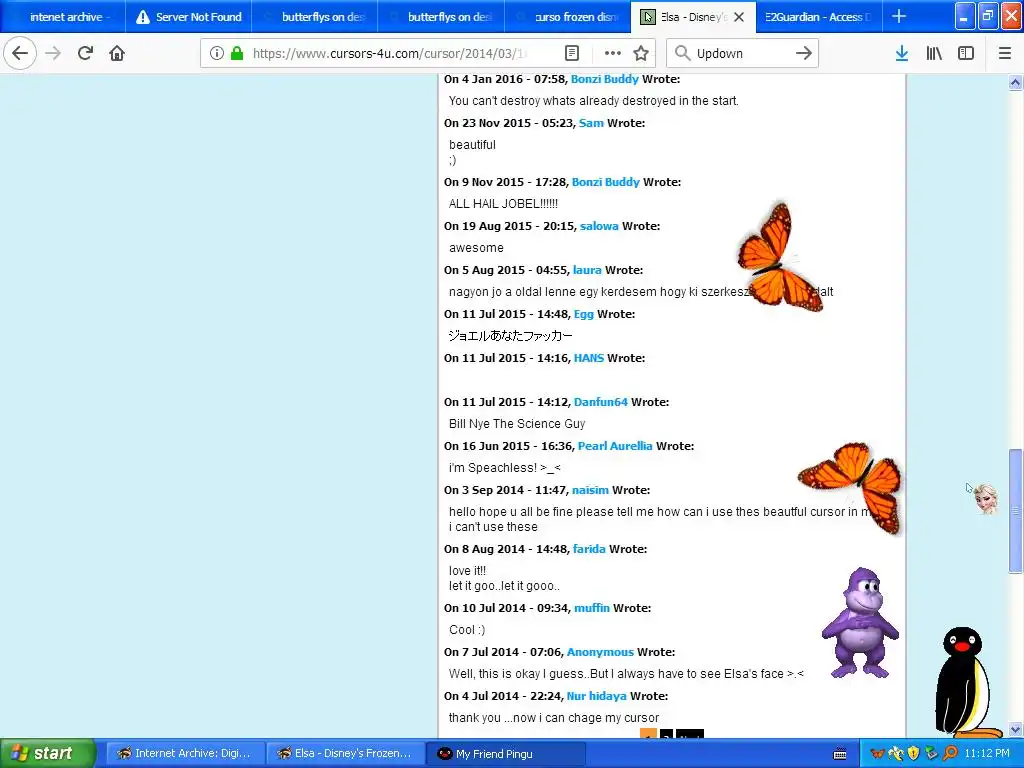Open Danfun64's username link
This screenshot has width=1024, height=768.
tap(601, 402)
